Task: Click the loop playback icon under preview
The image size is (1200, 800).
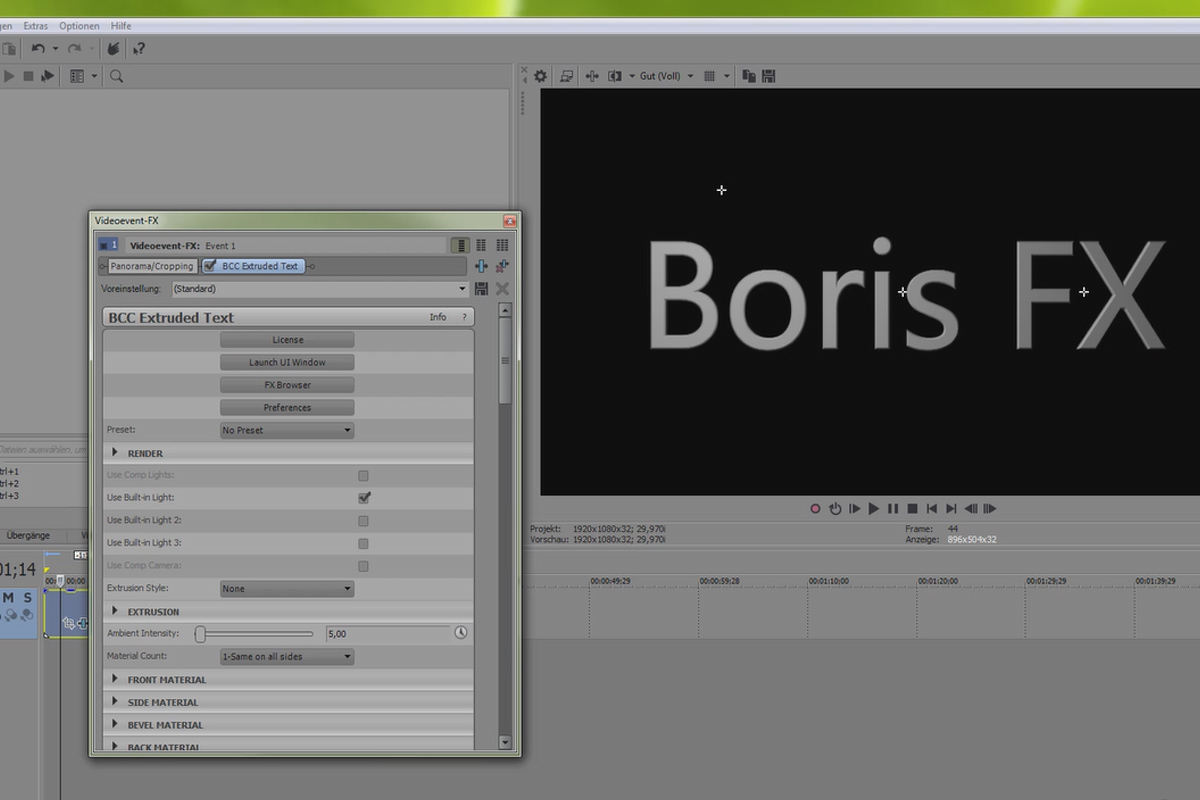Action: (835, 508)
